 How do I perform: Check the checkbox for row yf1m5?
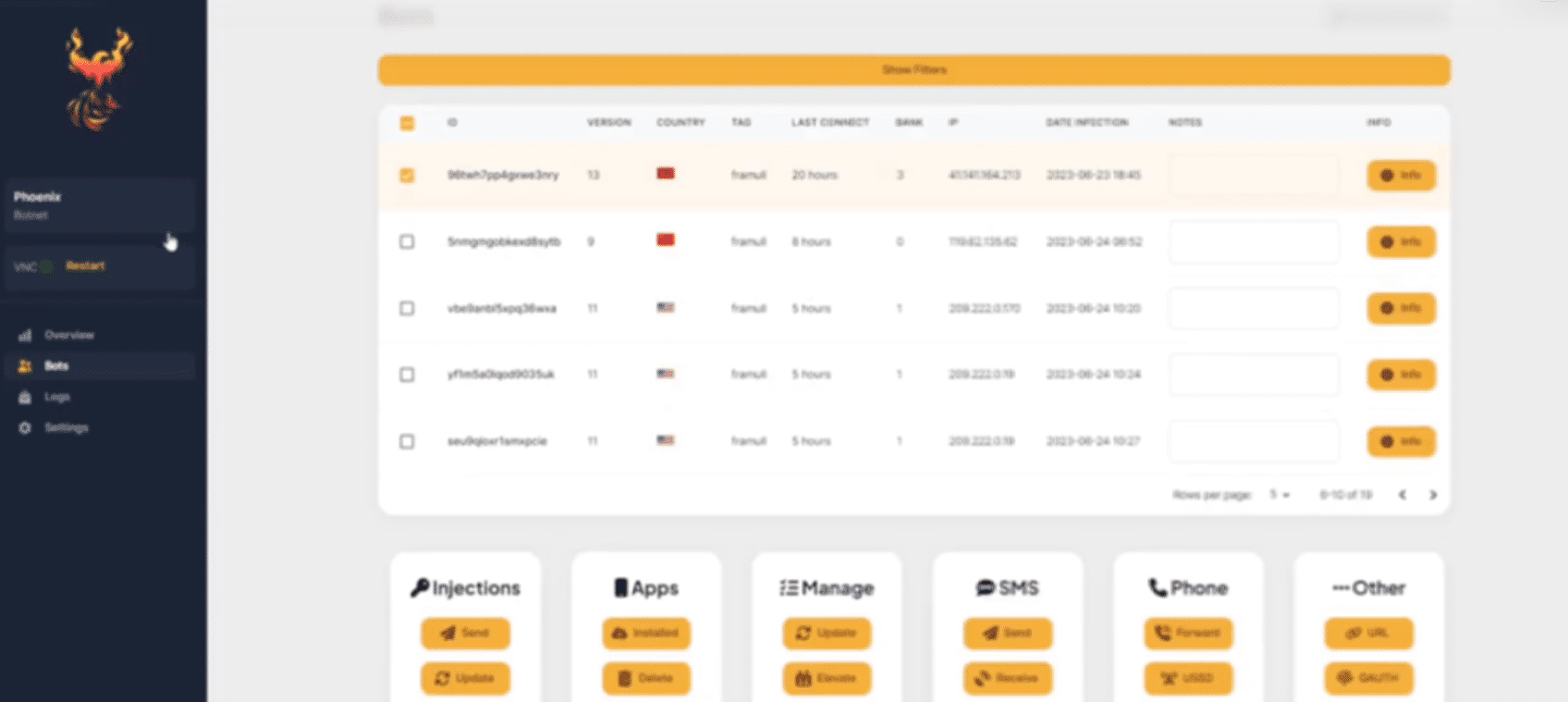[x=407, y=375]
